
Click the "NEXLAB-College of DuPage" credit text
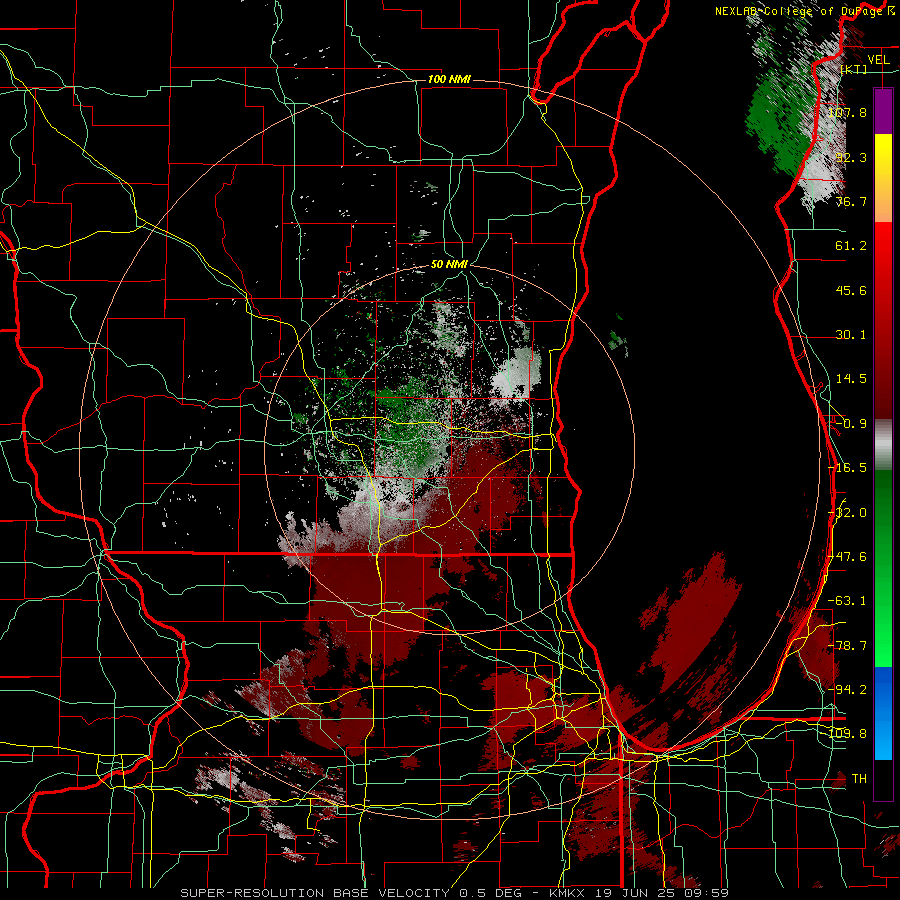tap(801, 11)
